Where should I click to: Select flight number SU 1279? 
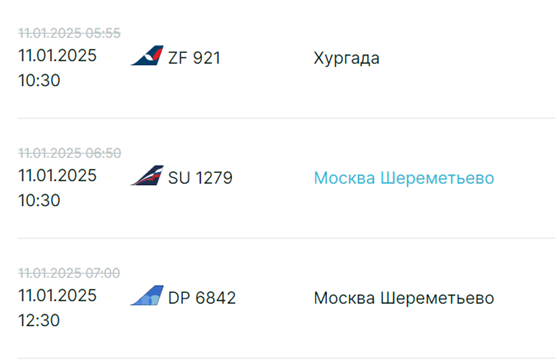[x=200, y=178]
